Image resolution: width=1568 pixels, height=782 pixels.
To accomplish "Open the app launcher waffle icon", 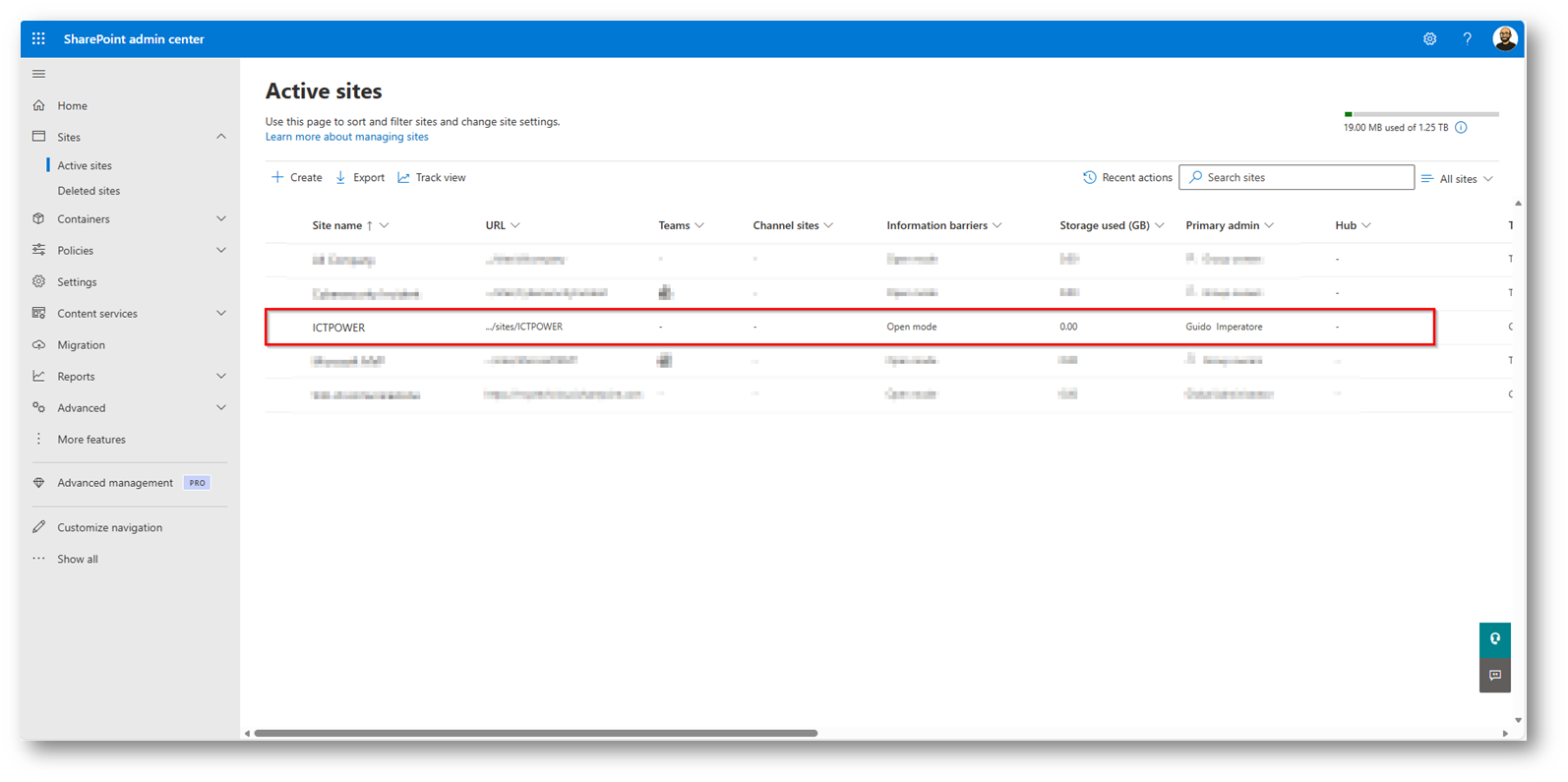I will (x=38, y=39).
